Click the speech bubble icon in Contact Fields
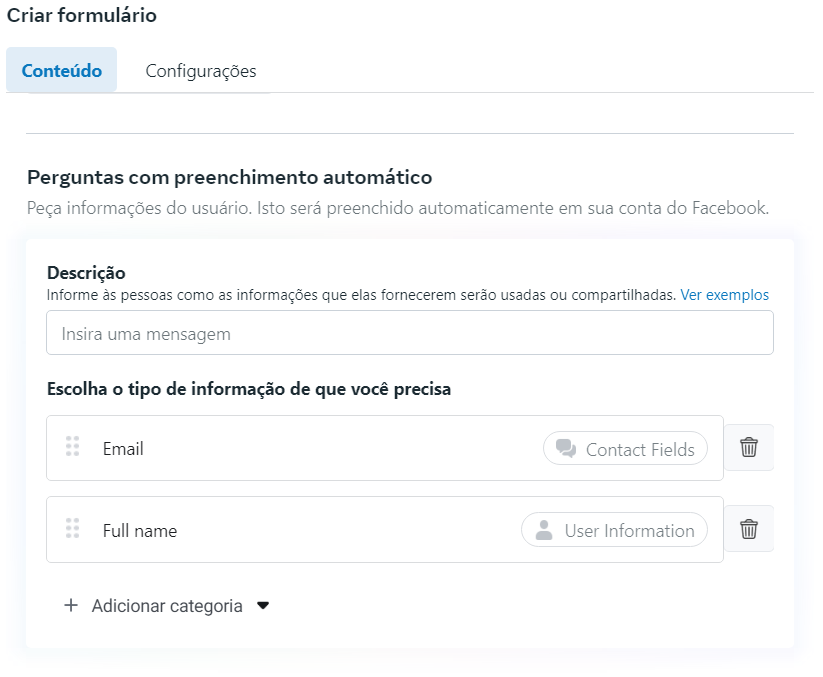Screen dimensions: 823x677 point(566,449)
